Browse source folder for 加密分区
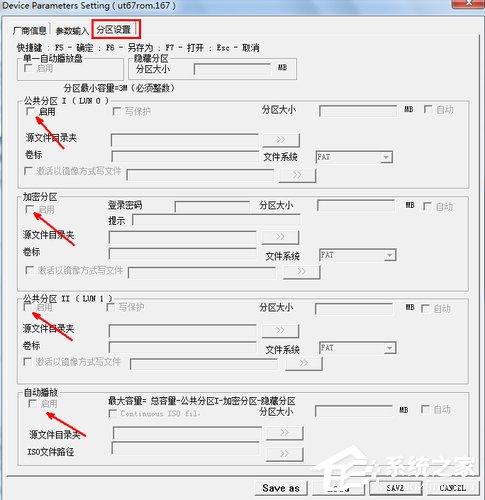The width and height of the screenshot is (485, 500). pyautogui.click(x=280, y=237)
